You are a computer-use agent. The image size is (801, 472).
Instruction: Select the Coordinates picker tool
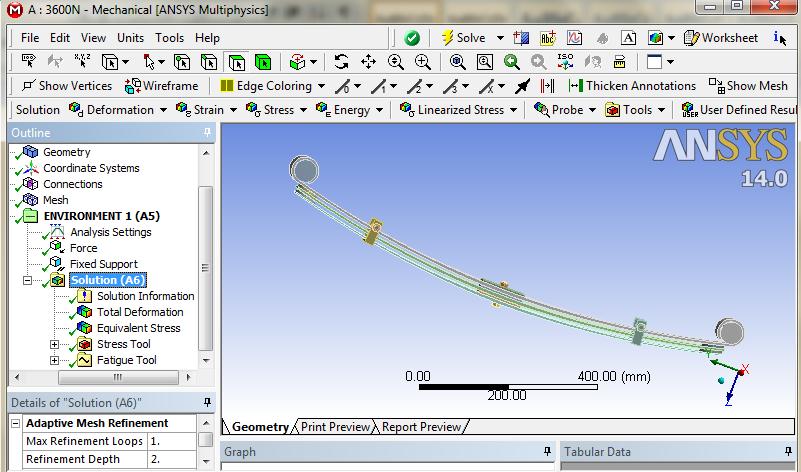point(82,62)
